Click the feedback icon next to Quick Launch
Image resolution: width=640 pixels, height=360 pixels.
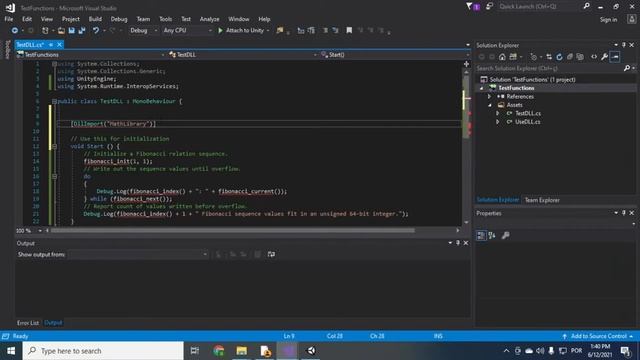click(x=489, y=7)
